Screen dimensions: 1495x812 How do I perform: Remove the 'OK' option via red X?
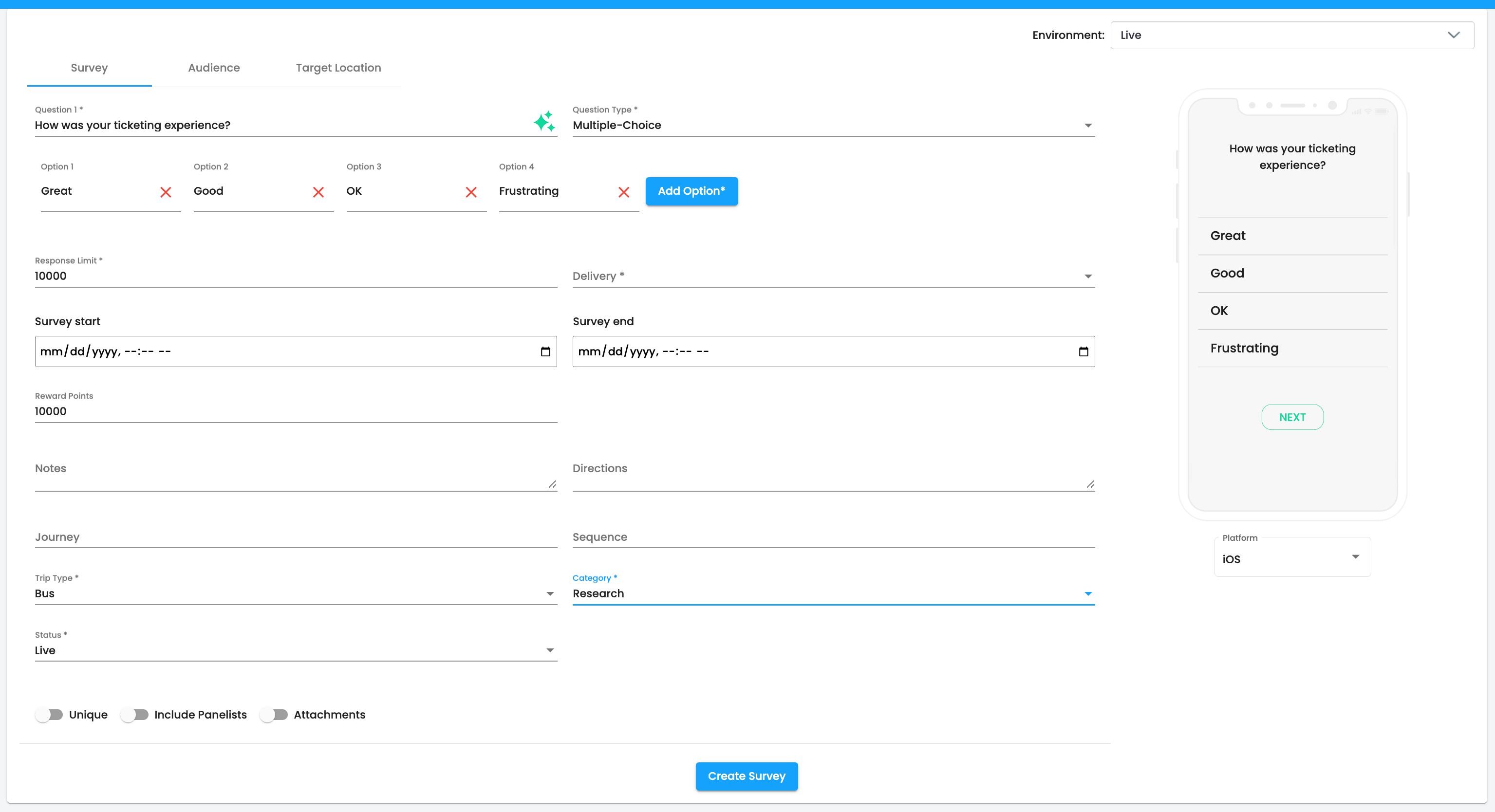[x=471, y=192]
